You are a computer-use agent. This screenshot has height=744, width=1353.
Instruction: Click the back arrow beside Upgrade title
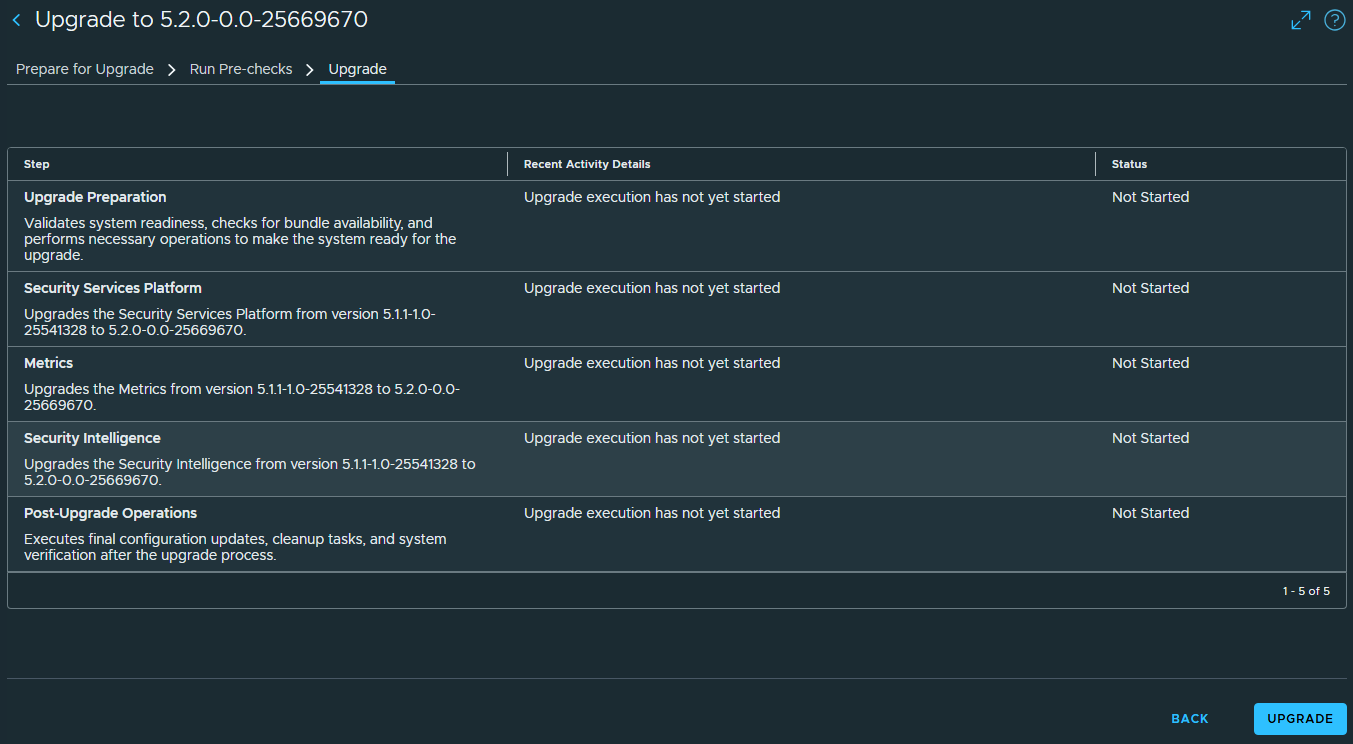pyautogui.click(x=16, y=20)
